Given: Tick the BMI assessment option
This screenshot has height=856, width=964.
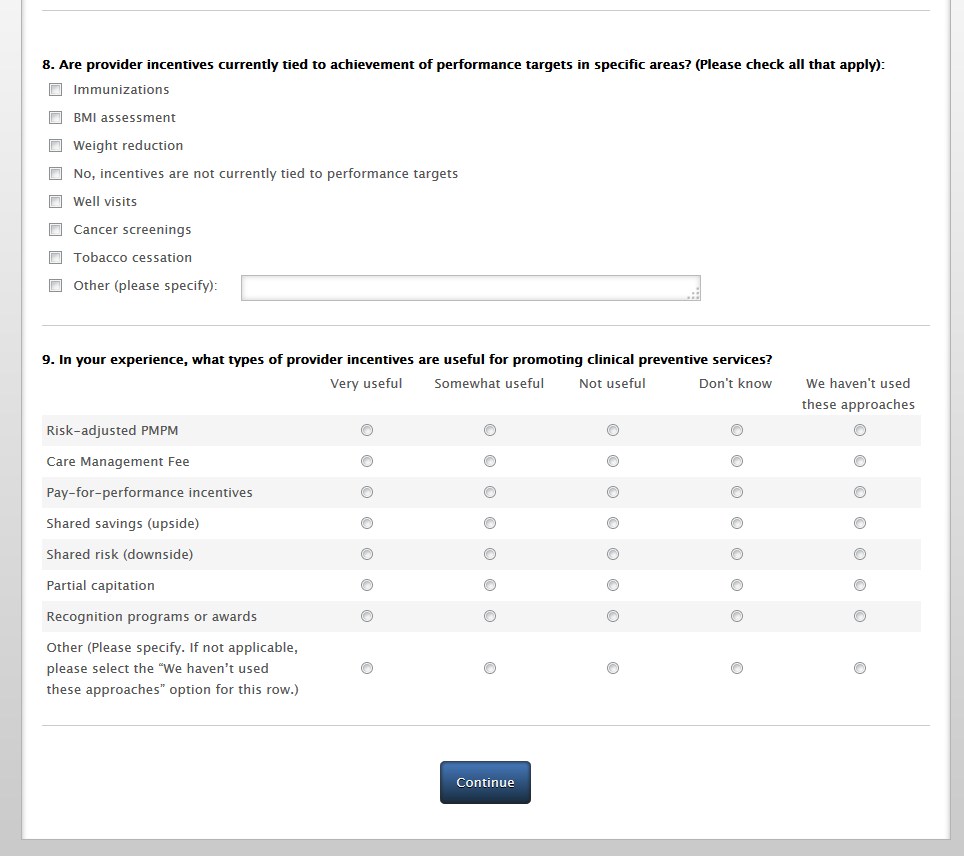Looking at the screenshot, I should 55,118.
